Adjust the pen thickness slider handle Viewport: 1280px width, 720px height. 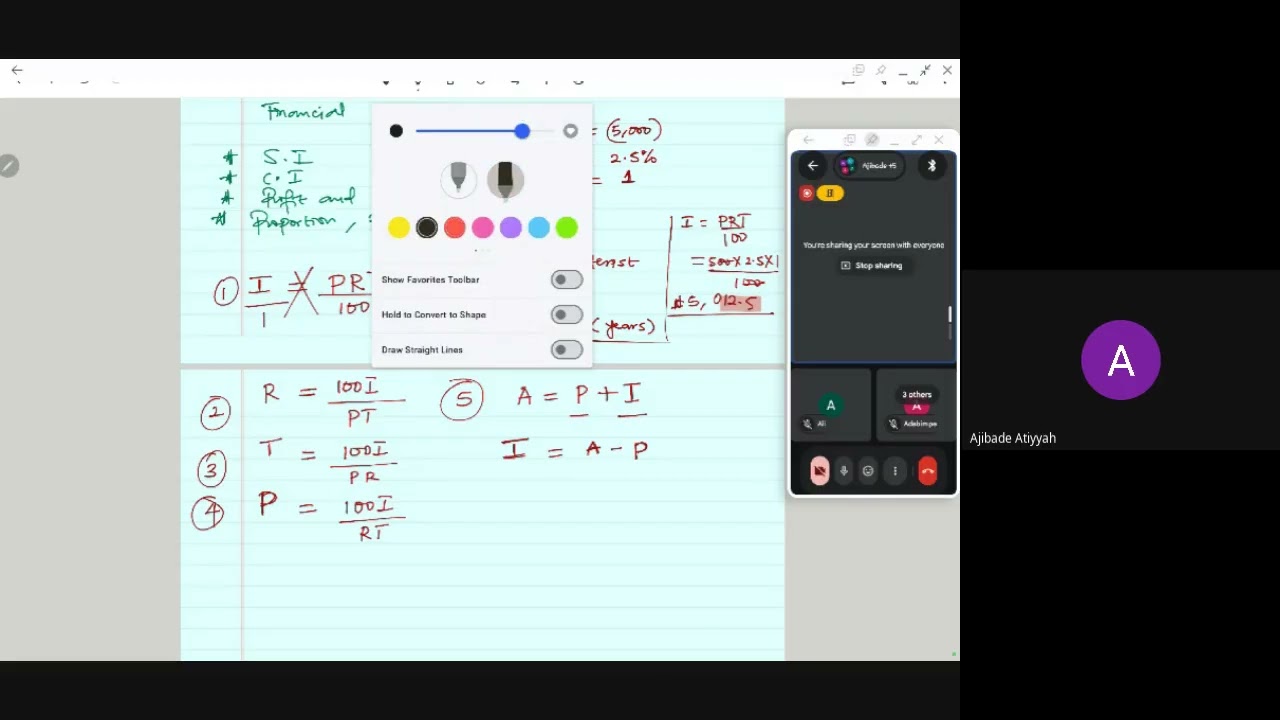(522, 131)
